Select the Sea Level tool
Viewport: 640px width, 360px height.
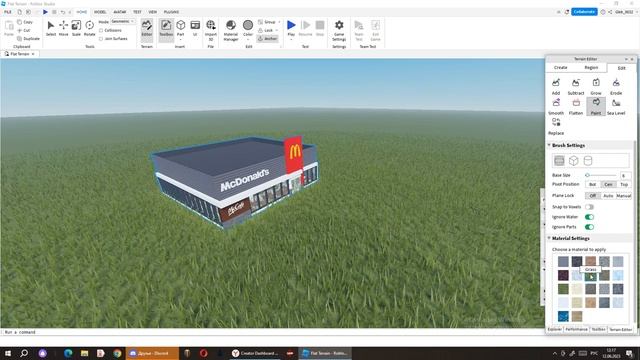click(616, 107)
